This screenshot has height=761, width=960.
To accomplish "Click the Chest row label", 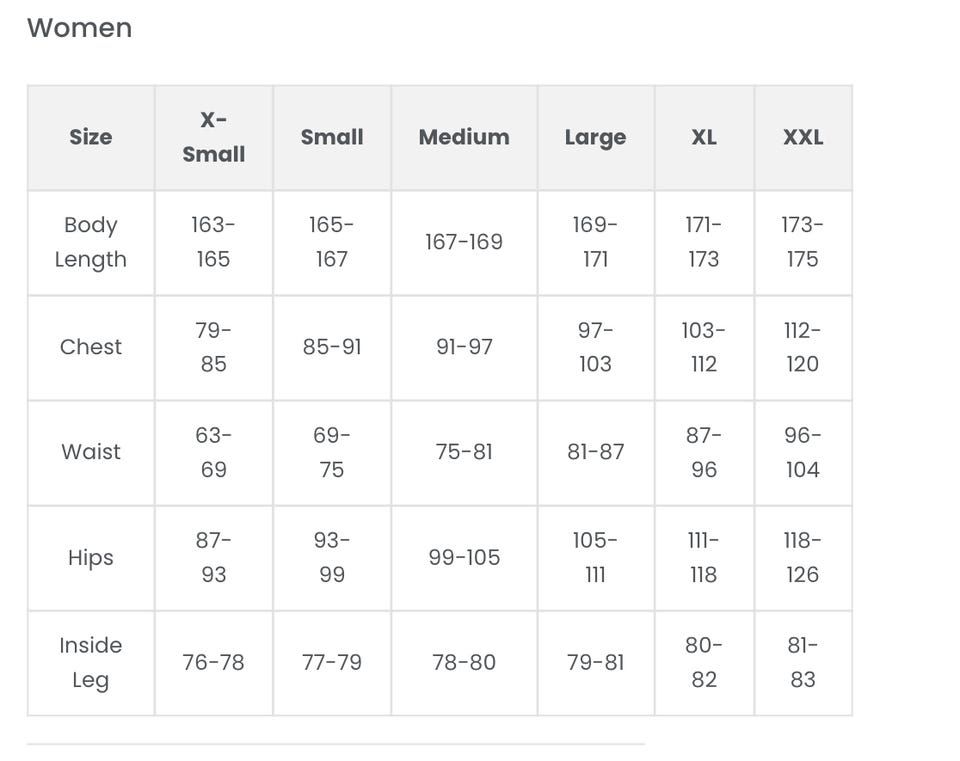I will tap(90, 347).
